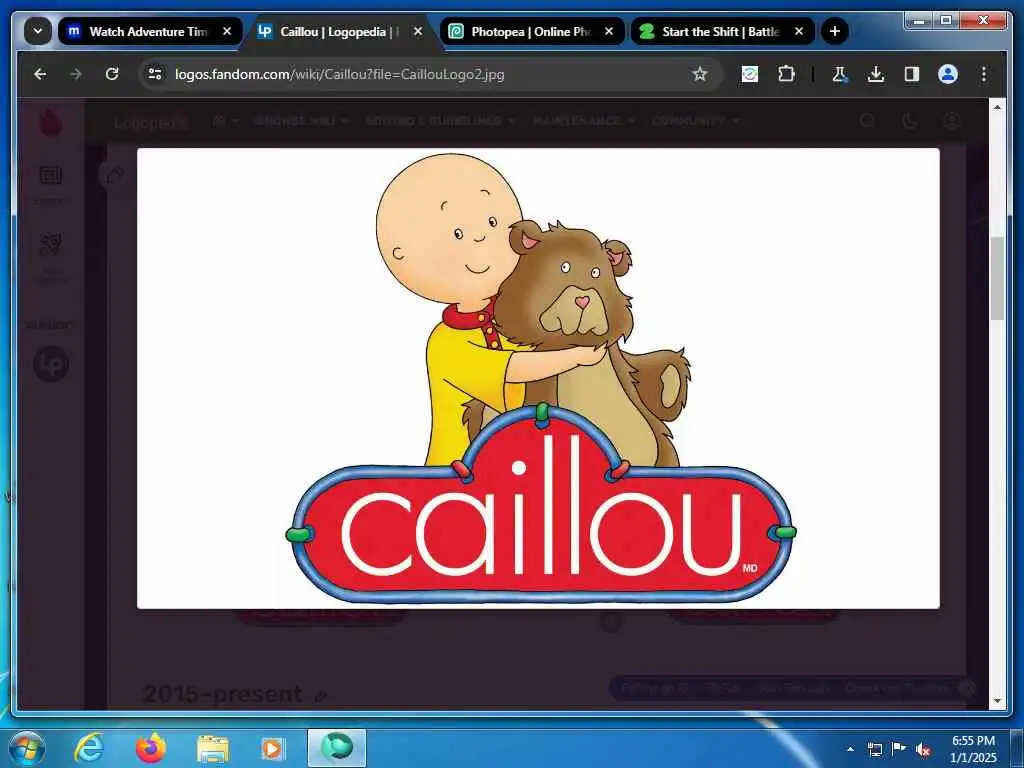The height and width of the screenshot is (768, 1024).
Task: Toggle the wiki dark mode moon icon
Action: (909, 121)
